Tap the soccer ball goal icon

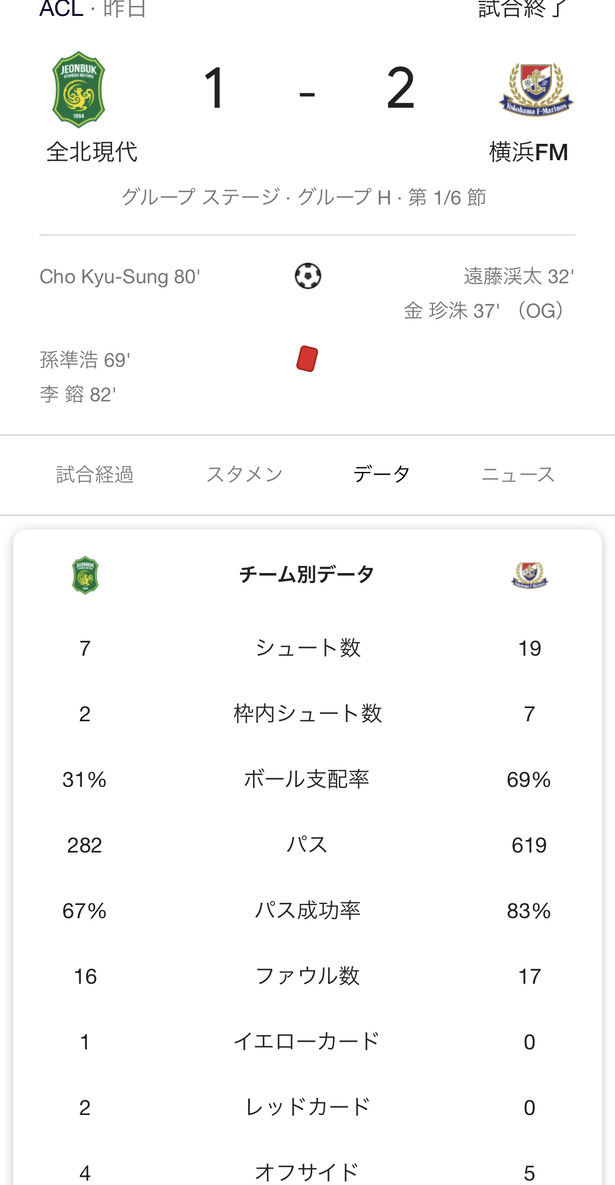(x=308, y=276)
